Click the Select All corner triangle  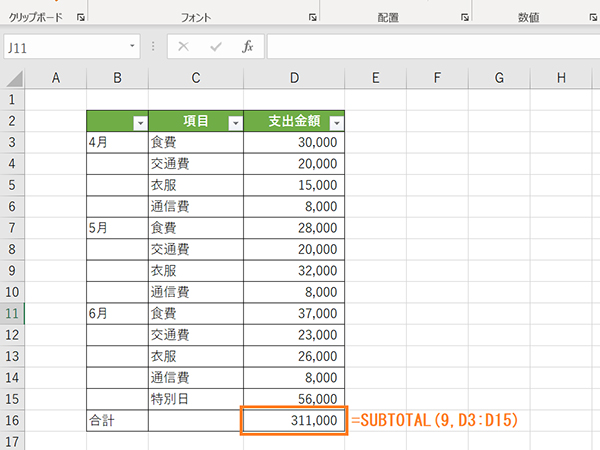point(14,78)
